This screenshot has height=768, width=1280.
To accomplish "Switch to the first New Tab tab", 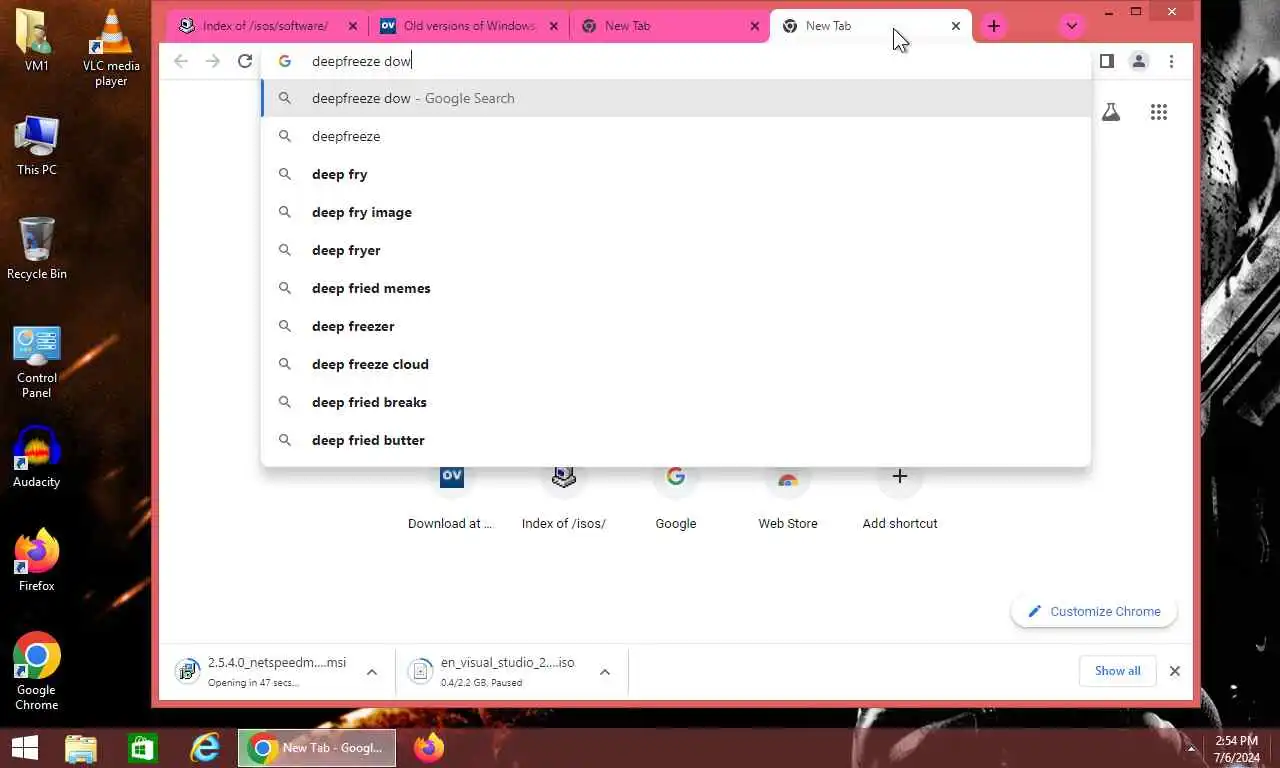I will pos(670,26).
